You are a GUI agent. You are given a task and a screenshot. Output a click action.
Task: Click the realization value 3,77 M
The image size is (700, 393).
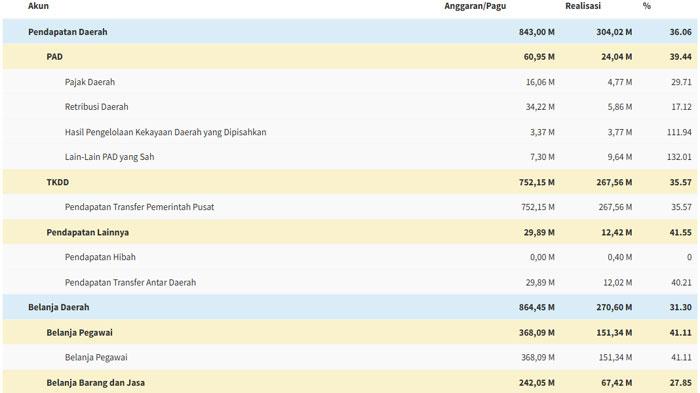point(620,132)
